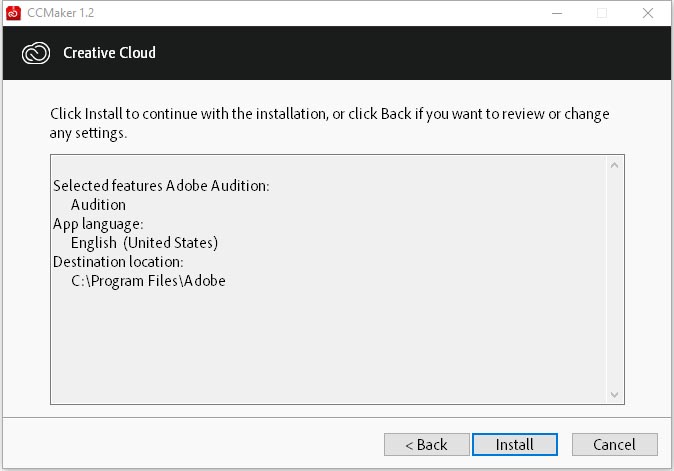Click the 'CCMaker 1.2' window title text
Image resolution: width=674 pixels, height=471 pixels.
point(61,13)
